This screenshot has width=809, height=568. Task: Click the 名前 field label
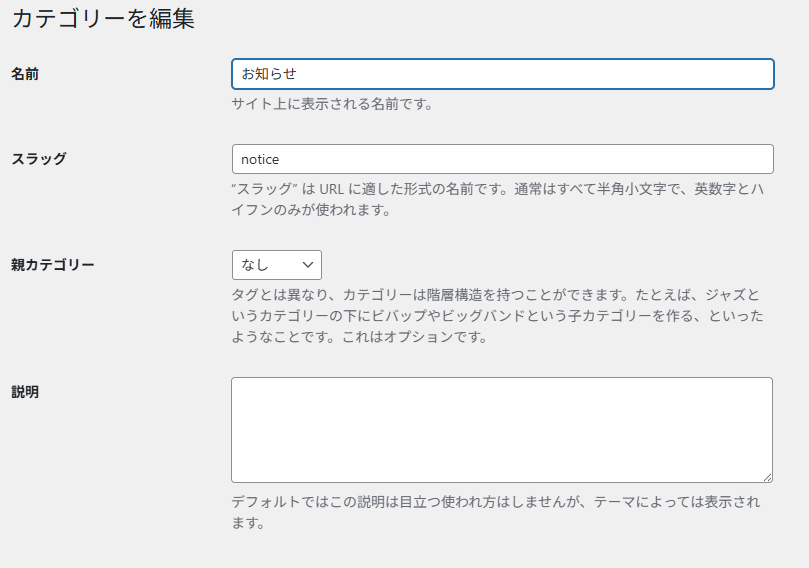pos(25,74)
